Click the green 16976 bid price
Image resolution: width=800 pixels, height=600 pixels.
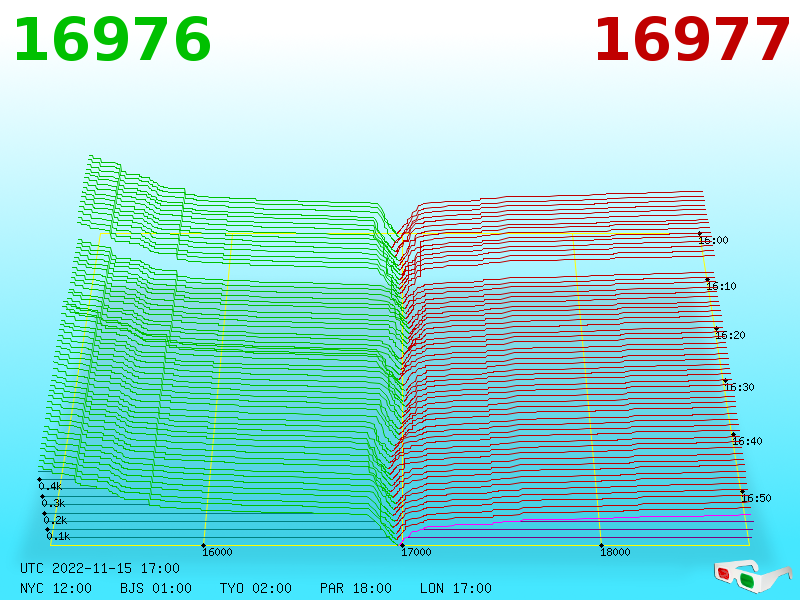[x=112, y=40]
